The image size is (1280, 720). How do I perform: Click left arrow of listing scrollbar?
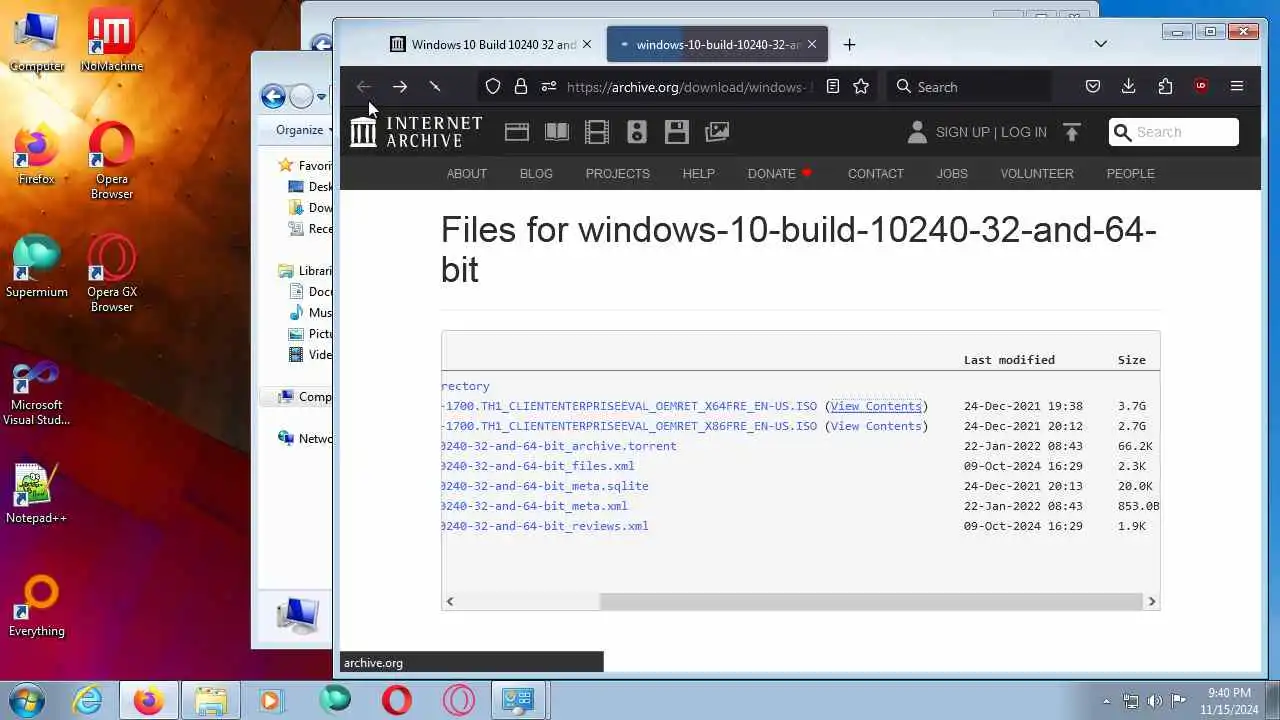click(450, 601)
